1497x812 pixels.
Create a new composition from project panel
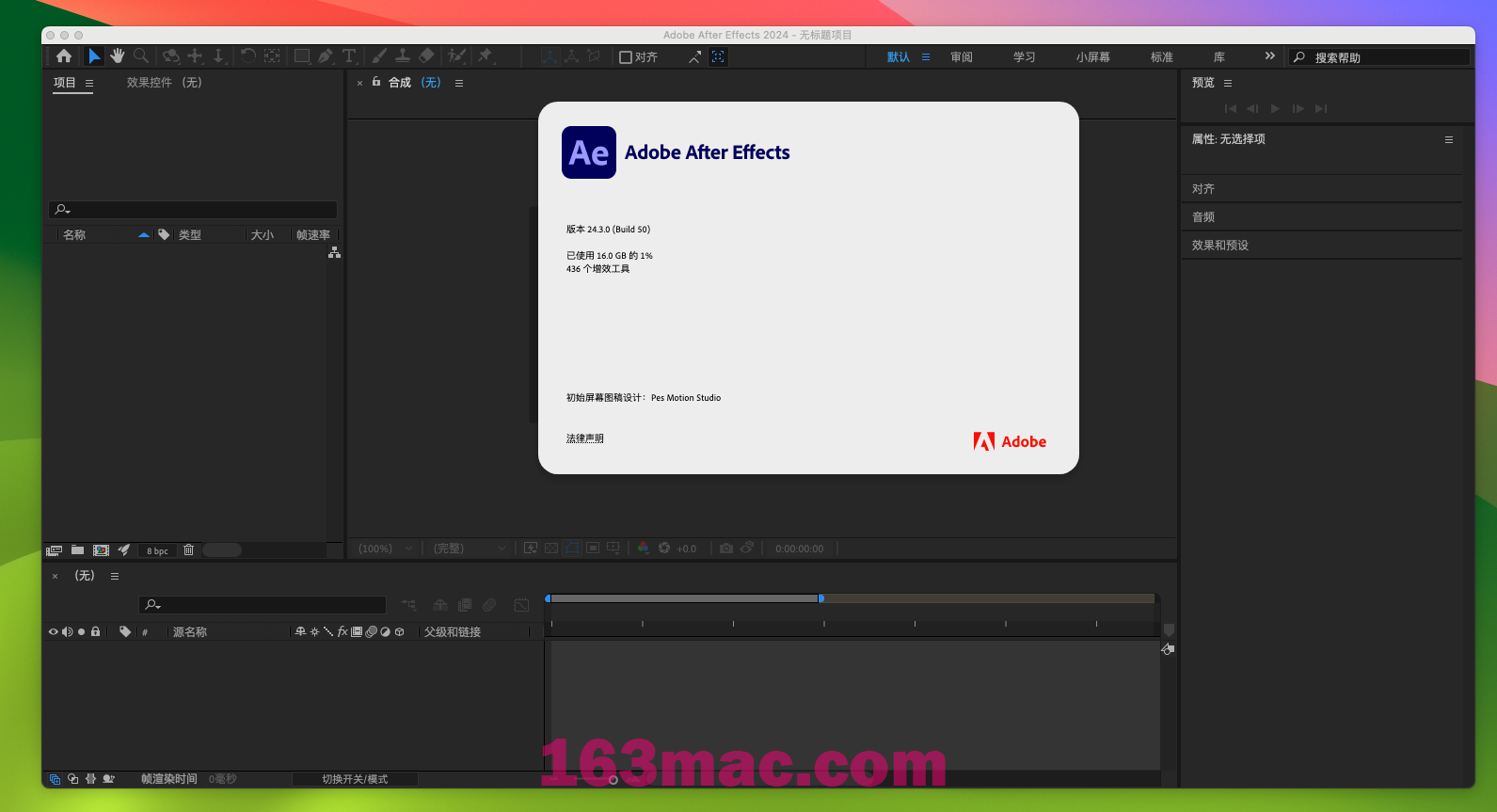(101, 550)
